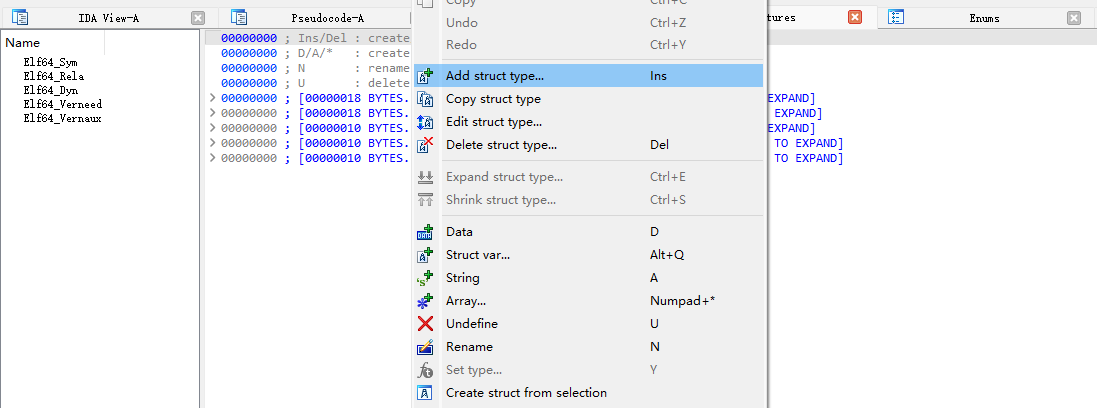
Task: Expand the third collapsed struct row arrow
Action: (x=212, y=128)
